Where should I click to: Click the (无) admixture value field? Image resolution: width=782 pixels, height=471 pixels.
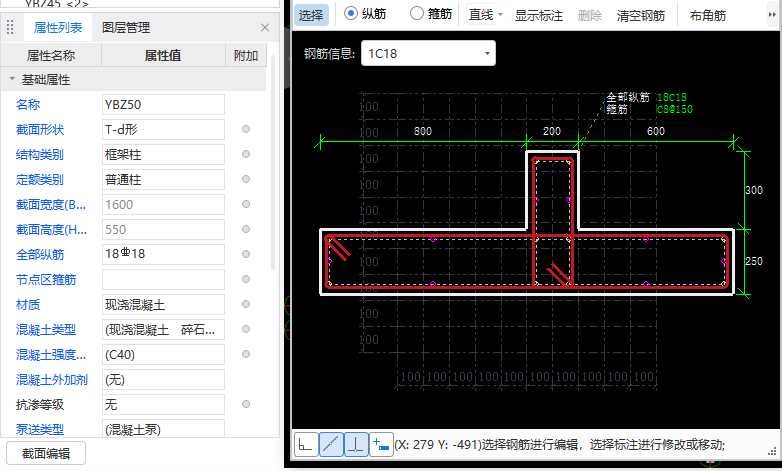point(163,380)
